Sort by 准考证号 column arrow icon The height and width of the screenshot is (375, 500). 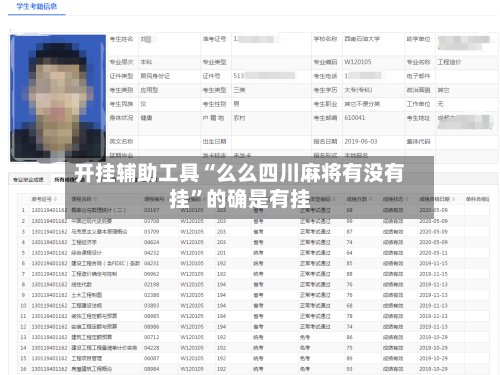(x=55, y=199)
